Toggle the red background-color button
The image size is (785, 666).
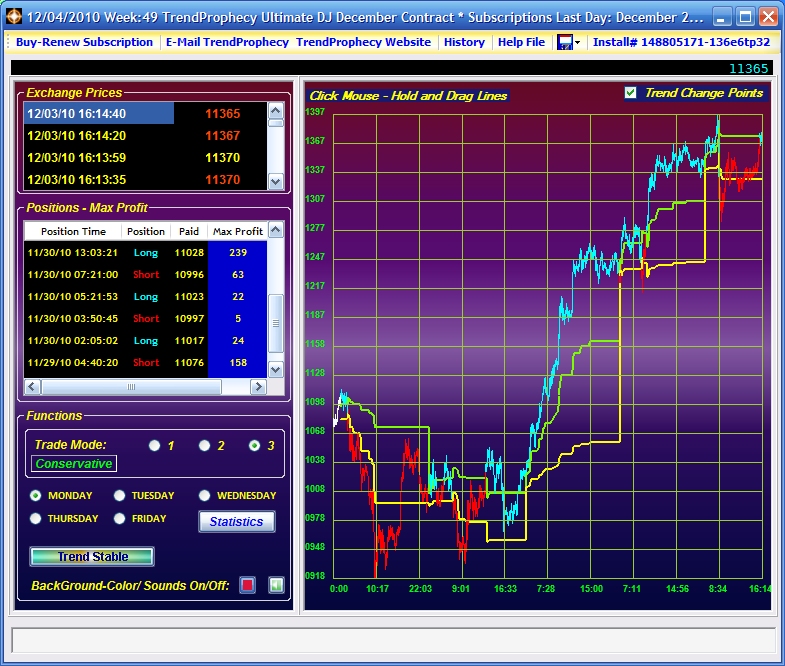pos(247,585)
